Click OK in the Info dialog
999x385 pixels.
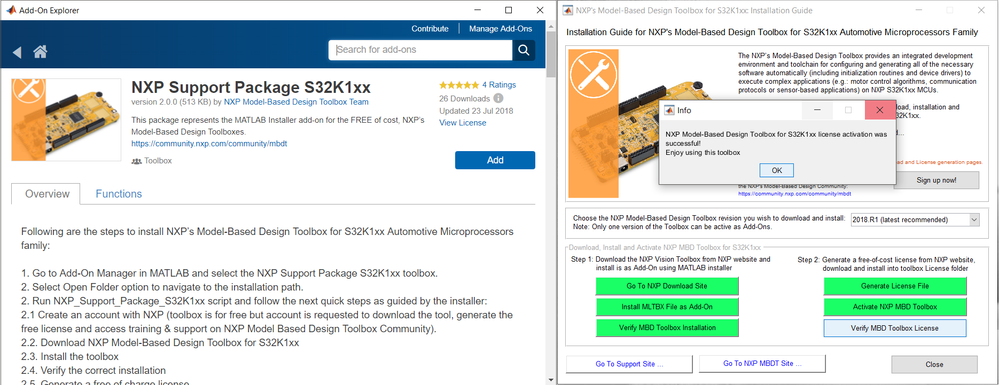777,170
